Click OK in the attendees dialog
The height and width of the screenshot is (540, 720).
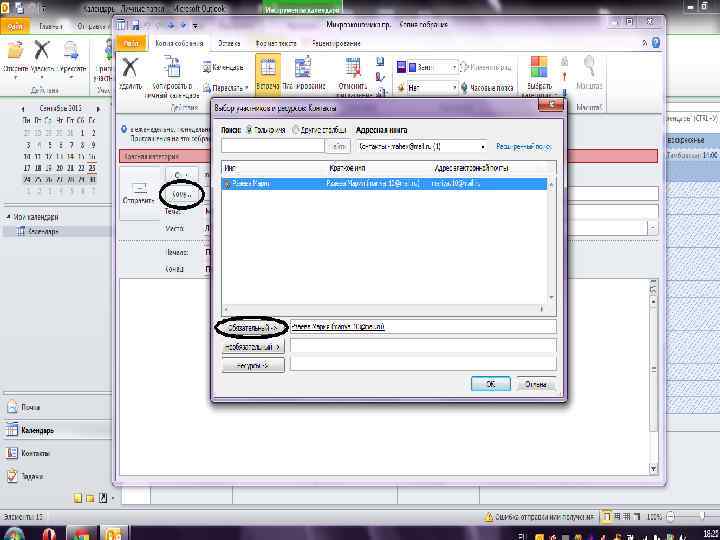490,384
